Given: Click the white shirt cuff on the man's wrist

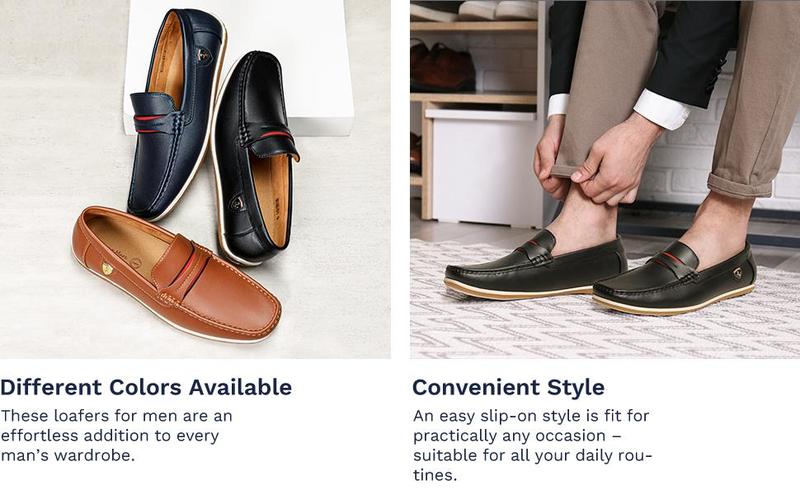Looking at the screenshot, I should [658, 105].
